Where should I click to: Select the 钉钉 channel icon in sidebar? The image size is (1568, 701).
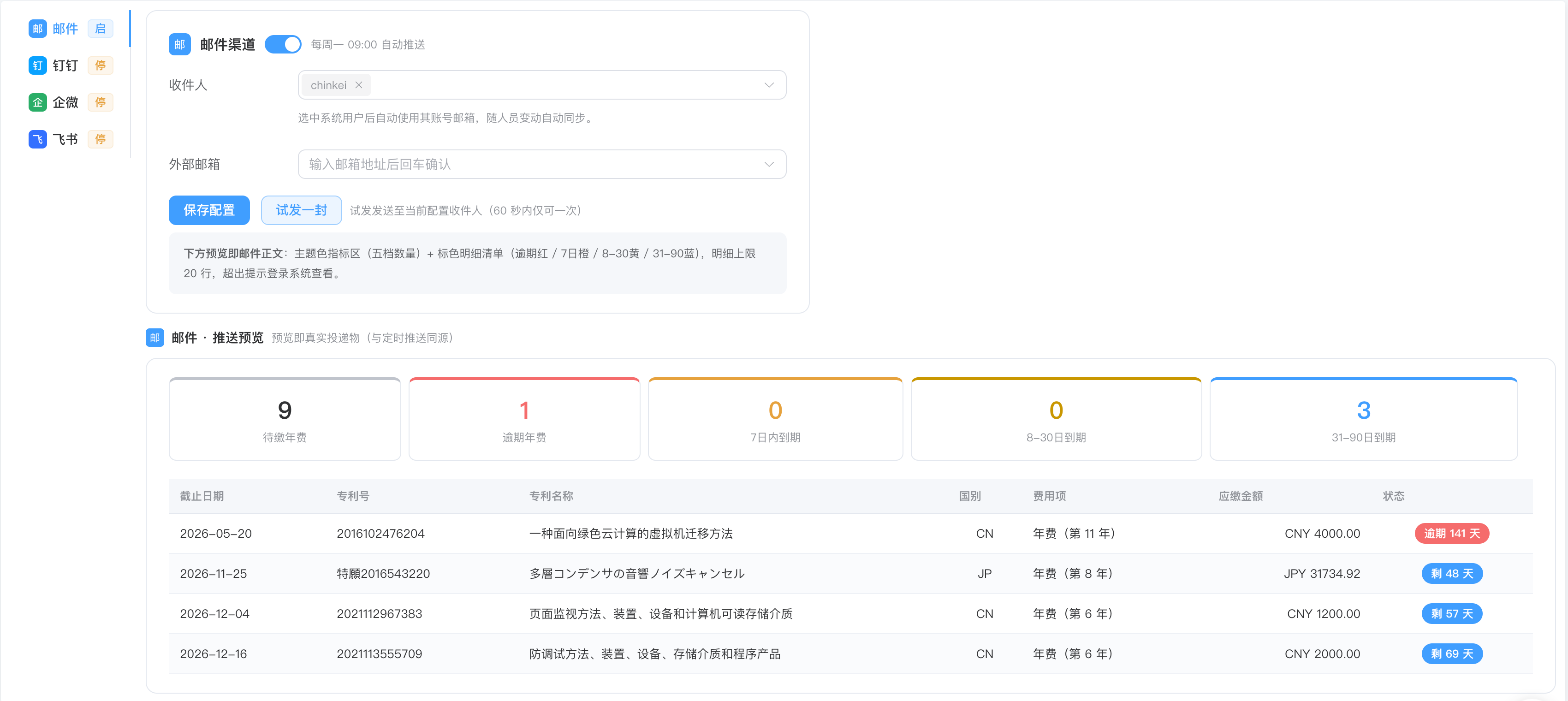click(x=37, y=65)
